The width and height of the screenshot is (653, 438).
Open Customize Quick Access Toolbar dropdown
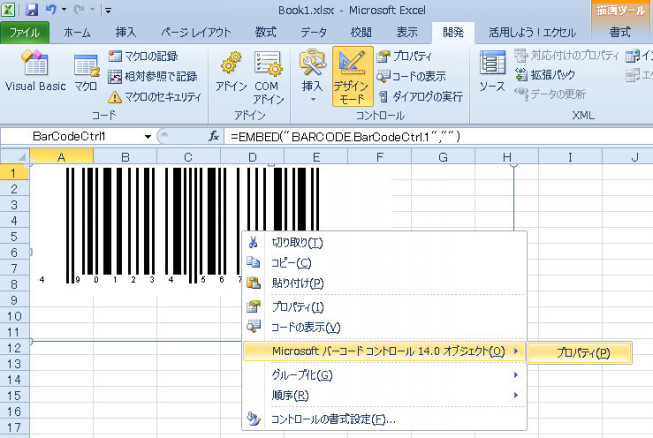(108, 10)
